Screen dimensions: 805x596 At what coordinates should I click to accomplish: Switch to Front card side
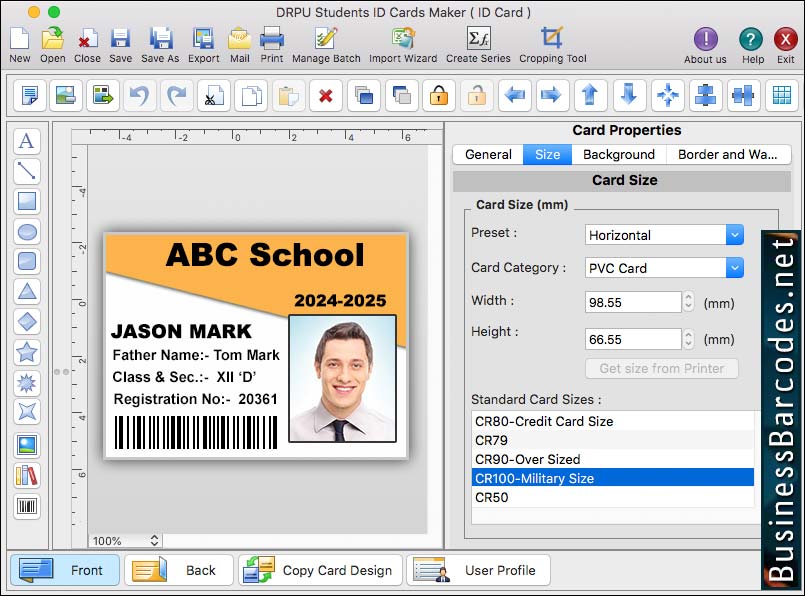pyautogui.click(x=65, y=570)
